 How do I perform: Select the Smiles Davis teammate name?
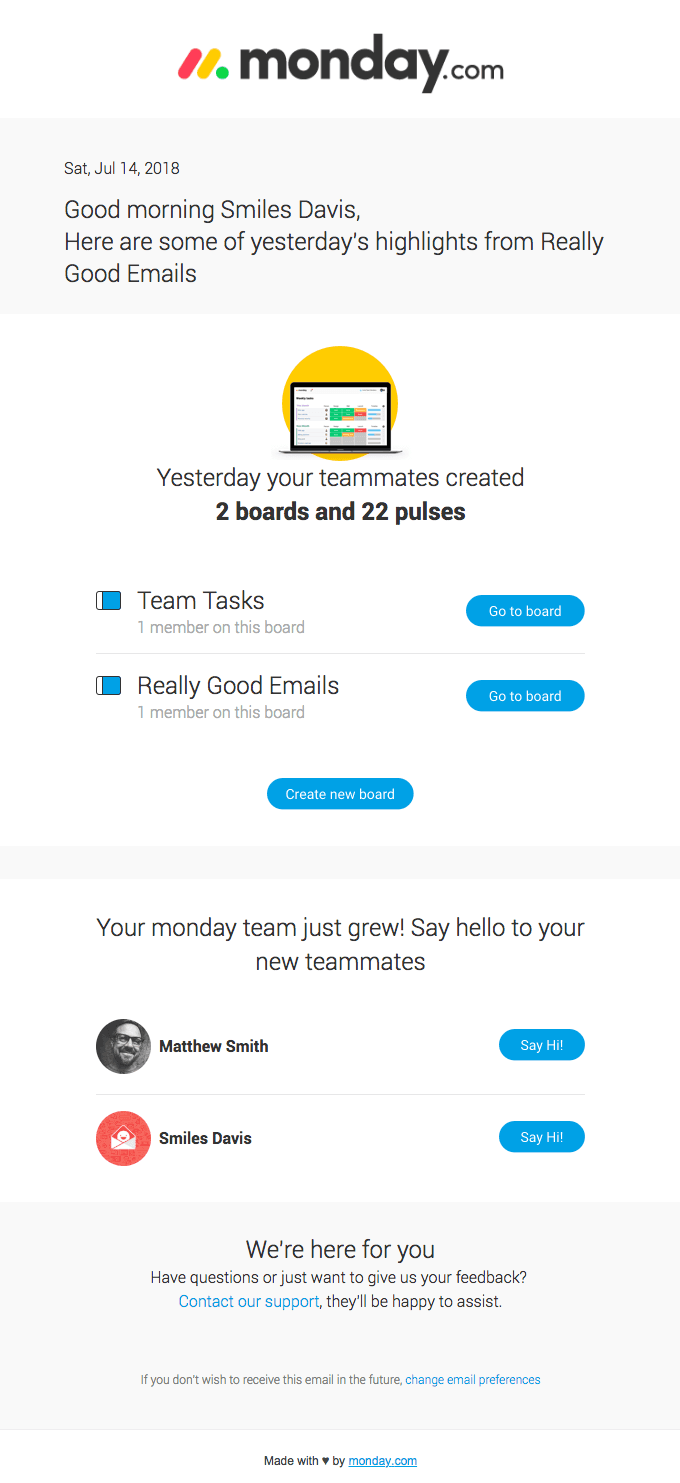(x=205, y=1138)
